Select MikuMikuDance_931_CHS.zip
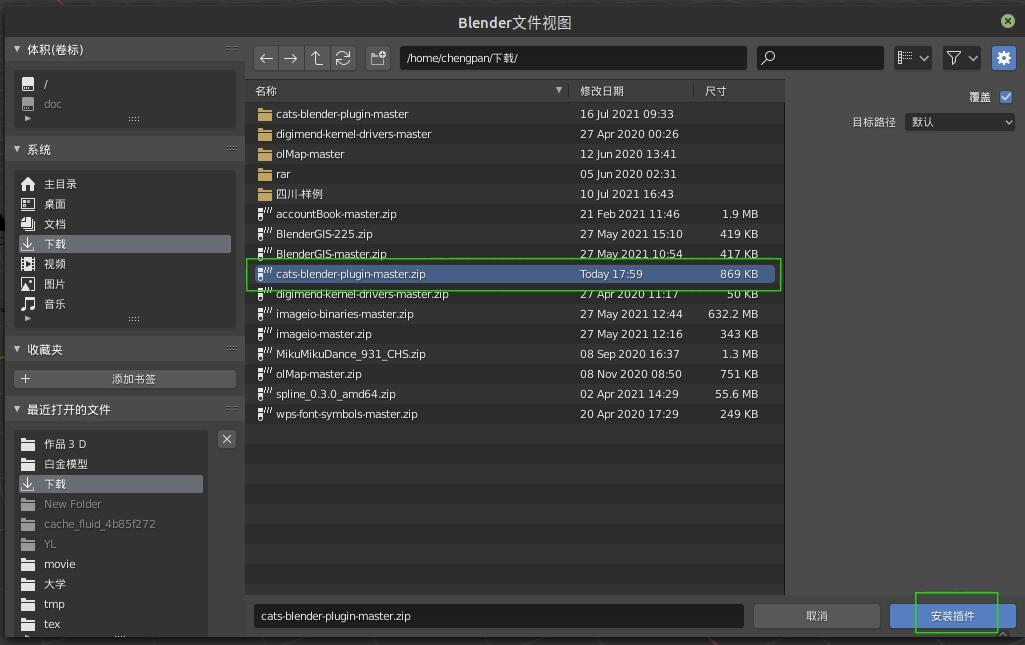 (x=515, y=354)
